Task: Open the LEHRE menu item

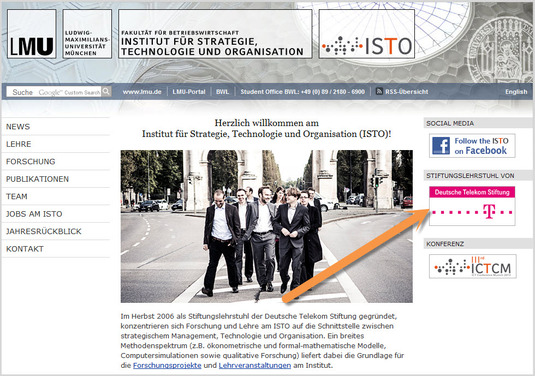Action: click(x=19, y=144)
